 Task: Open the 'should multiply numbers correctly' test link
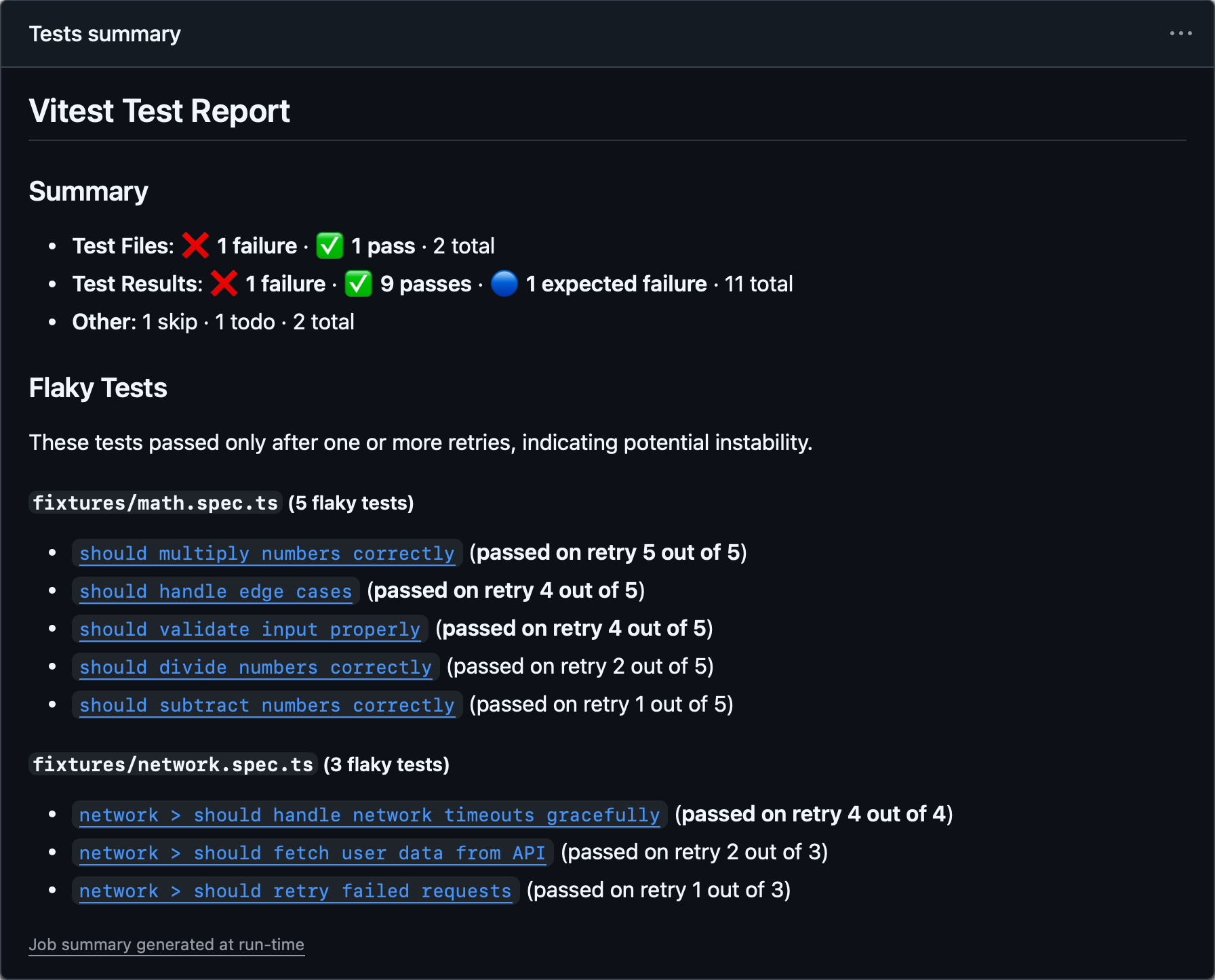267,553
